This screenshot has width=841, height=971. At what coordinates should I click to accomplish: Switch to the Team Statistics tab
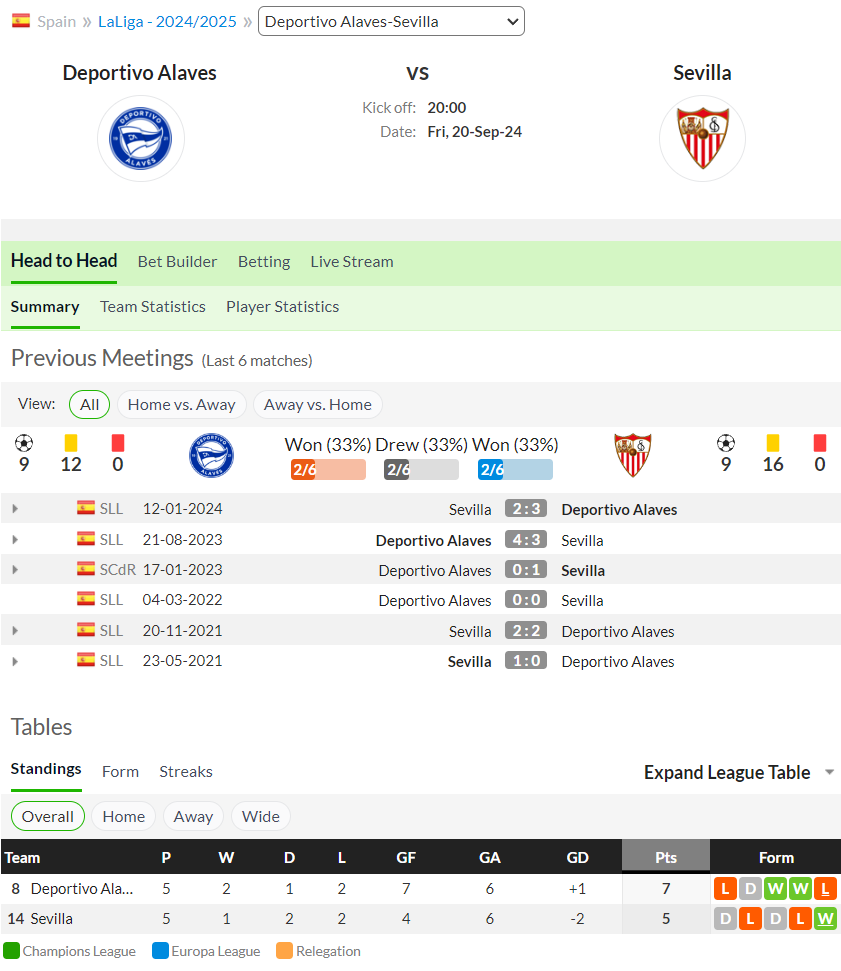153,307
